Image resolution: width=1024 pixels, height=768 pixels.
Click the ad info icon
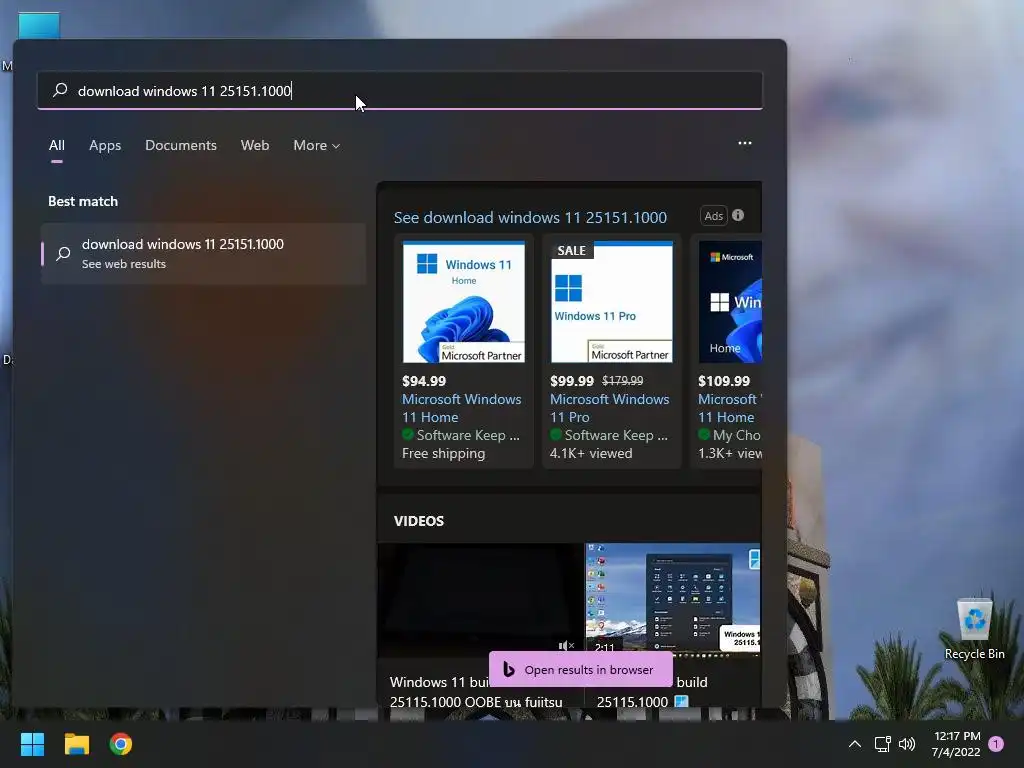[738, 215]
